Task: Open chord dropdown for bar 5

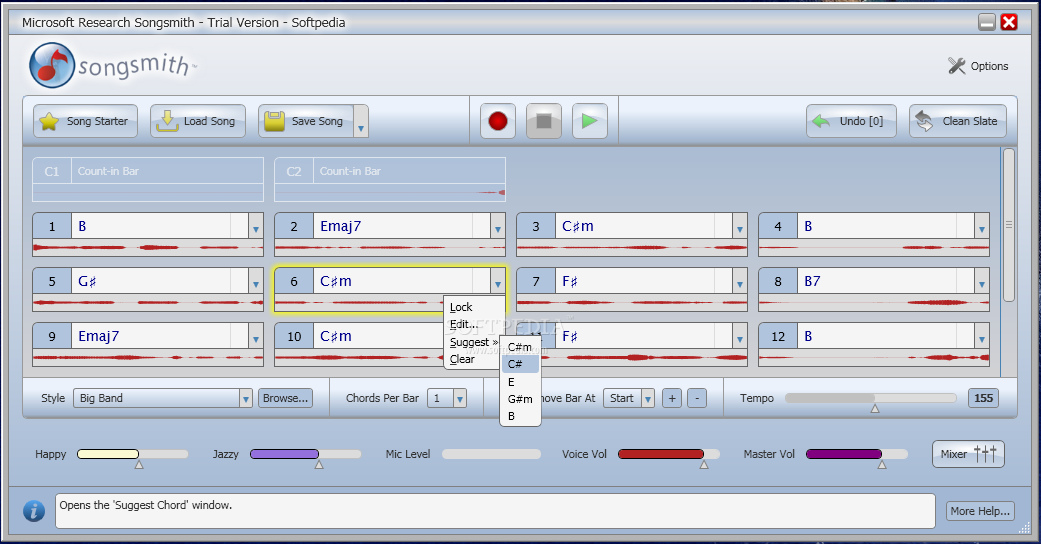Action: [x=256, y=282]
